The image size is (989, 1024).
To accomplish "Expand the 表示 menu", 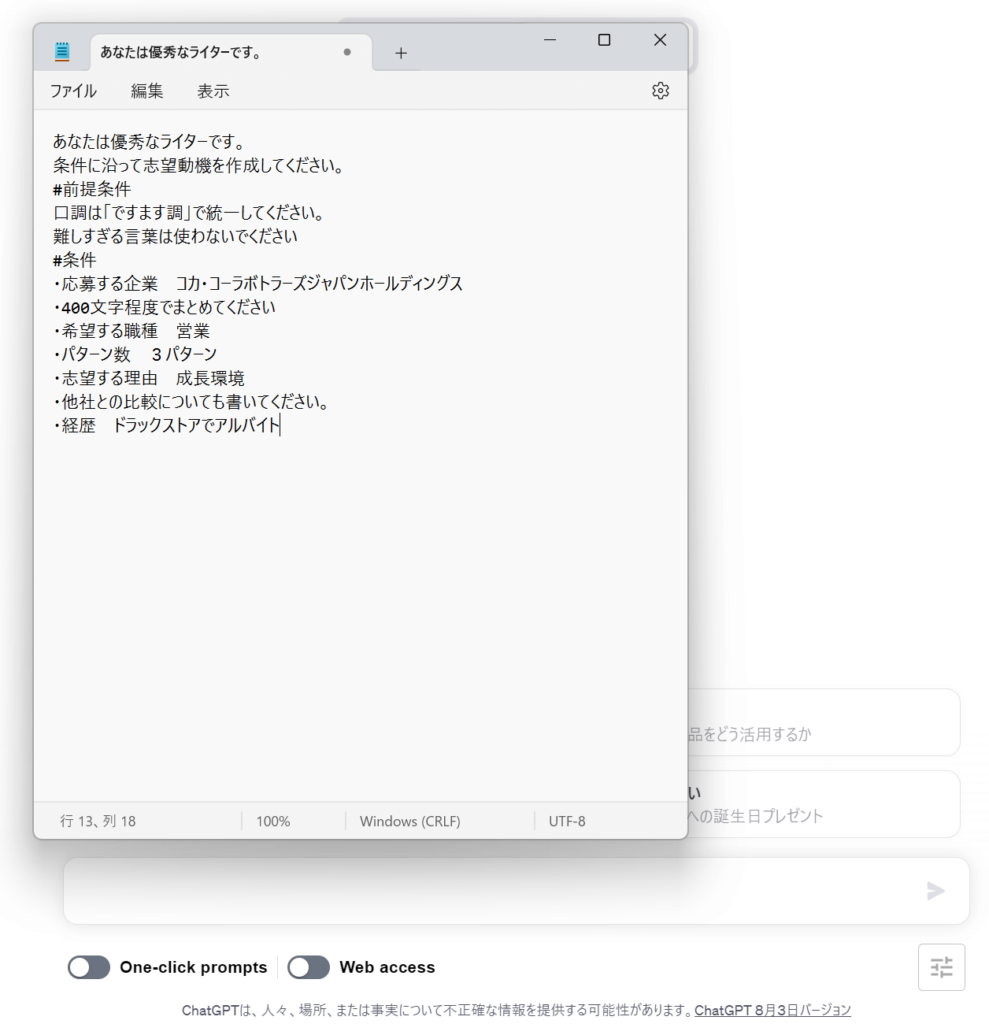I will click(213, 91).
